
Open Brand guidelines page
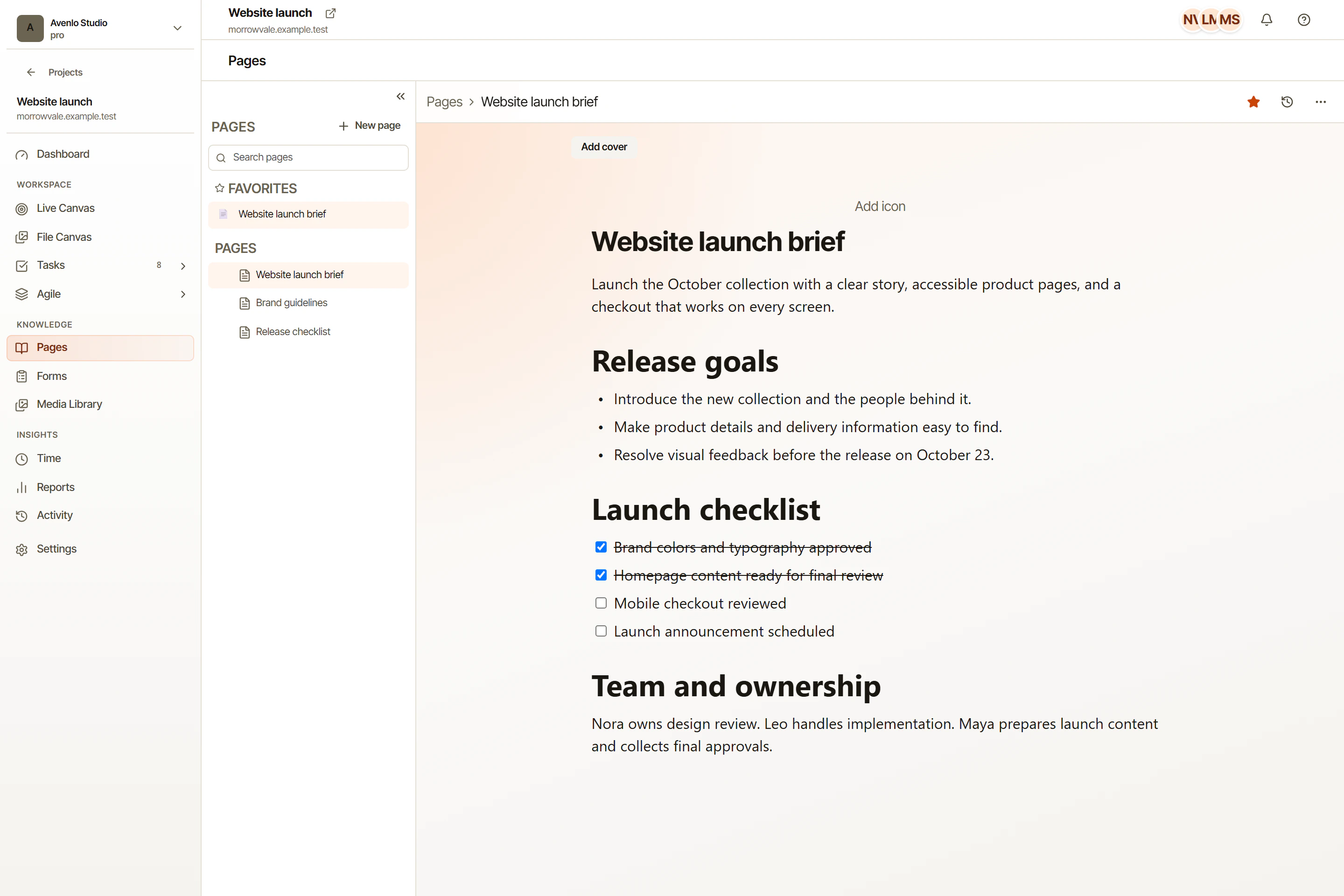(x=308, y=303)
